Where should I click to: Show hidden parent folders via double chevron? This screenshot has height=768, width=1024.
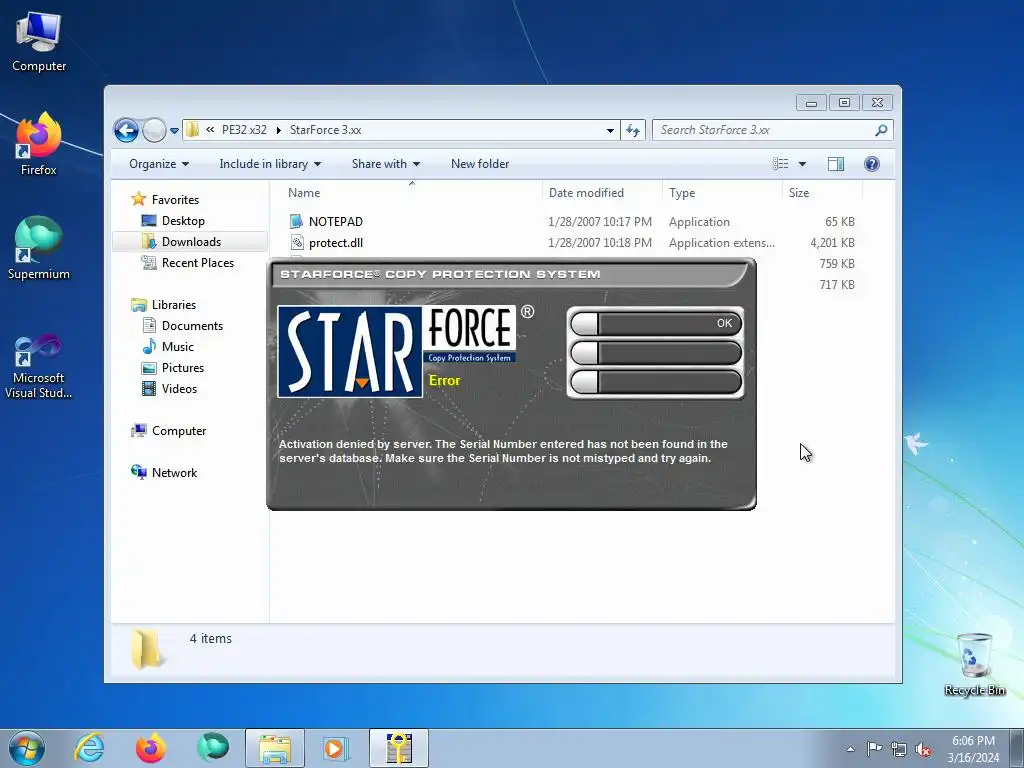tap(210, 130)
